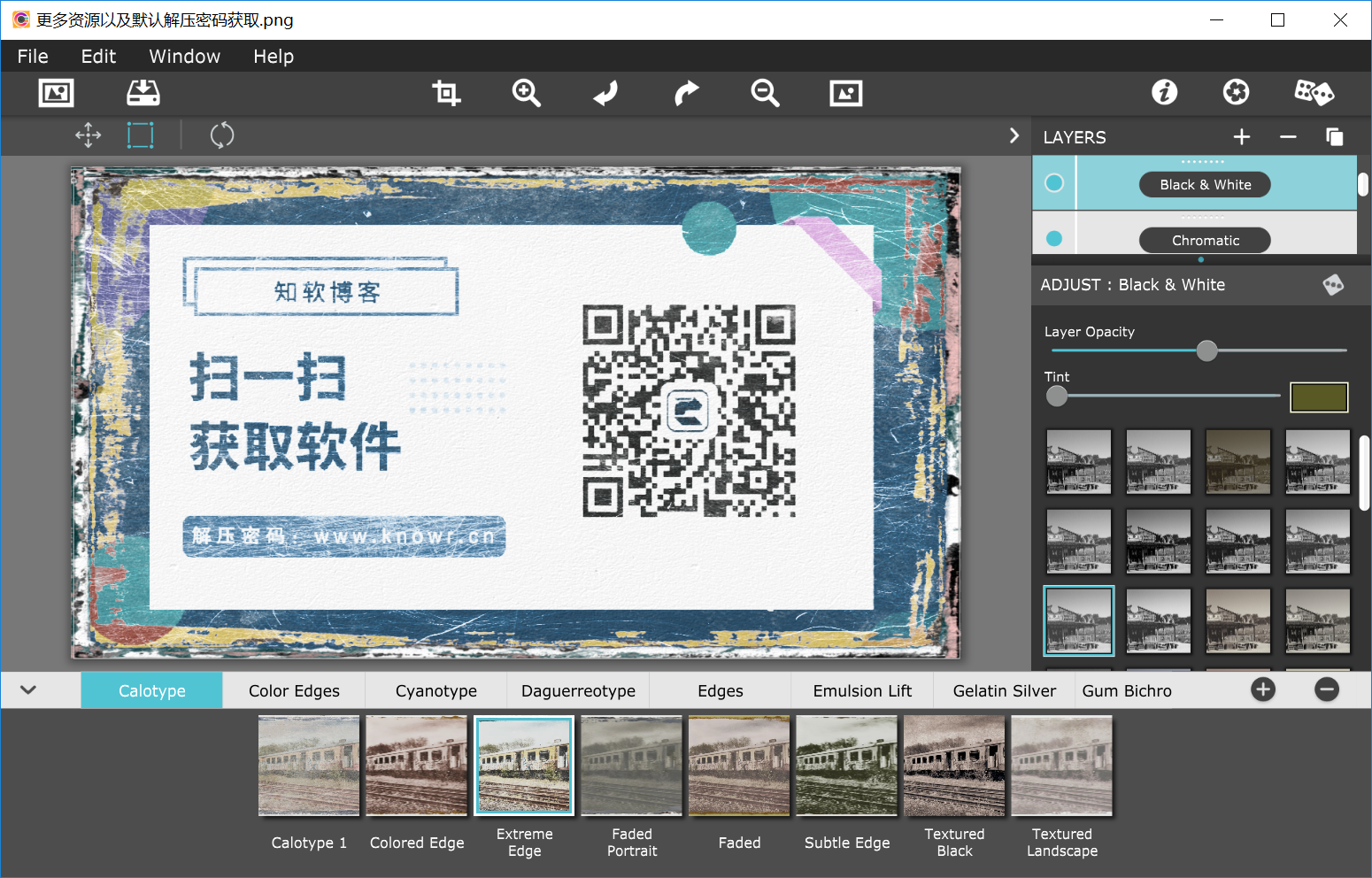Viewport: 1372px width, 878px height.
Task: Select the rectangular selection tool
Action: tap(140, 135)
